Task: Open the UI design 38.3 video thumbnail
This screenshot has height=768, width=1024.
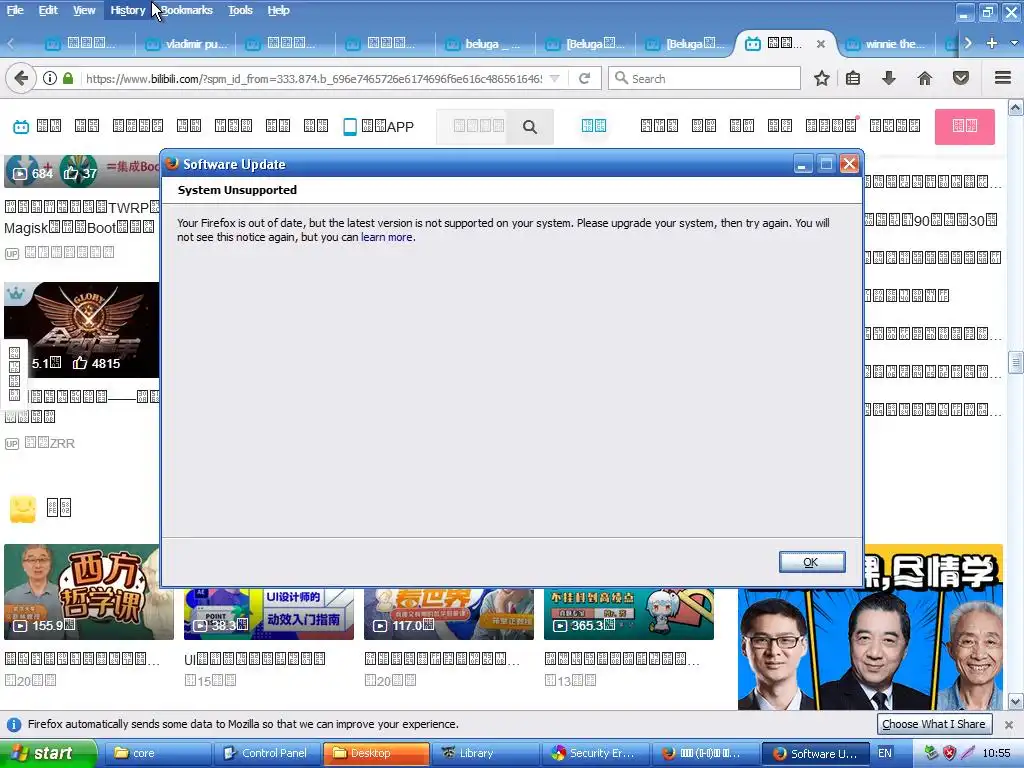Action: tap(268, 613)
